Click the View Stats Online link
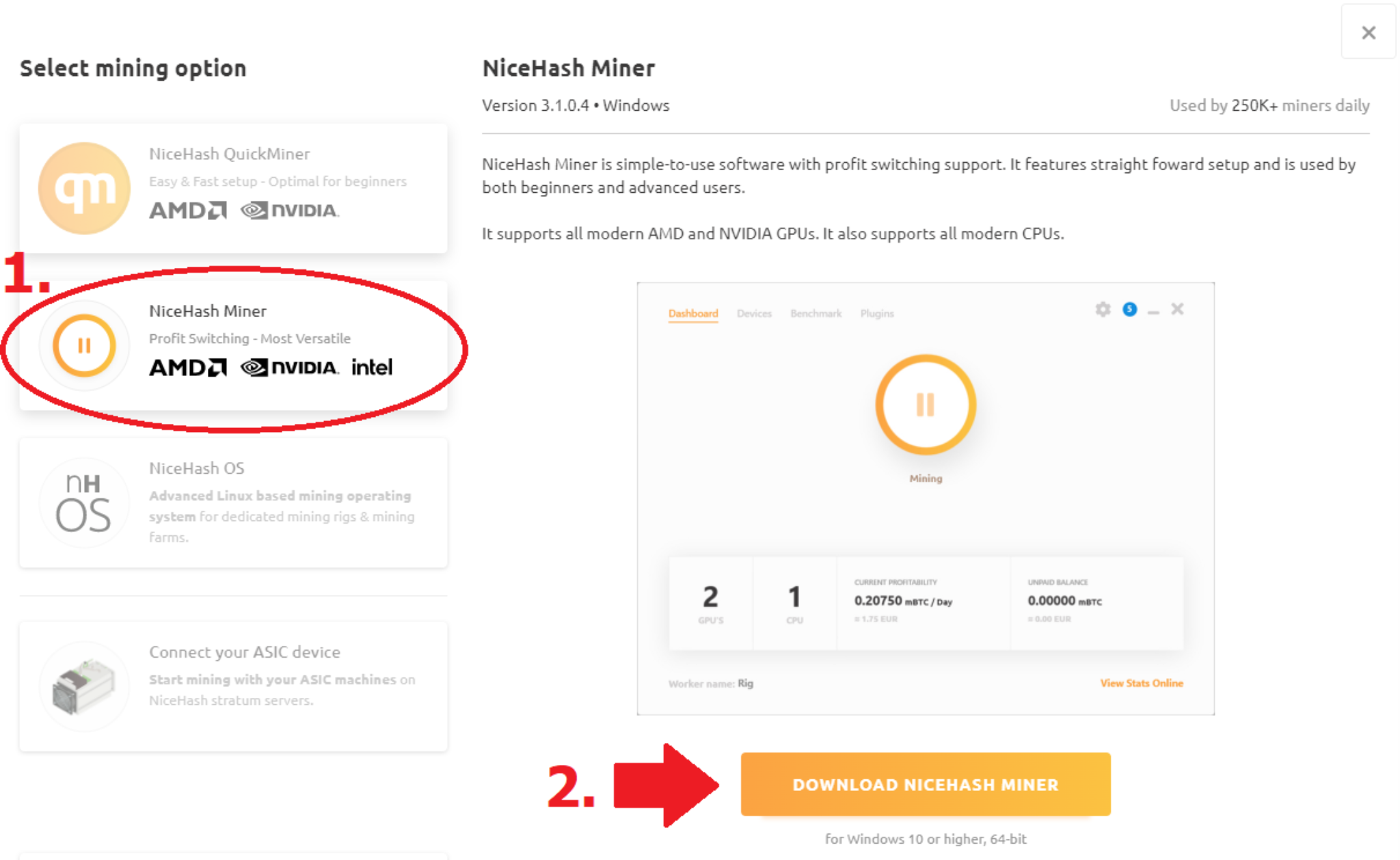This screenshot has width=1400, height=860. [x=1141, y=683]
